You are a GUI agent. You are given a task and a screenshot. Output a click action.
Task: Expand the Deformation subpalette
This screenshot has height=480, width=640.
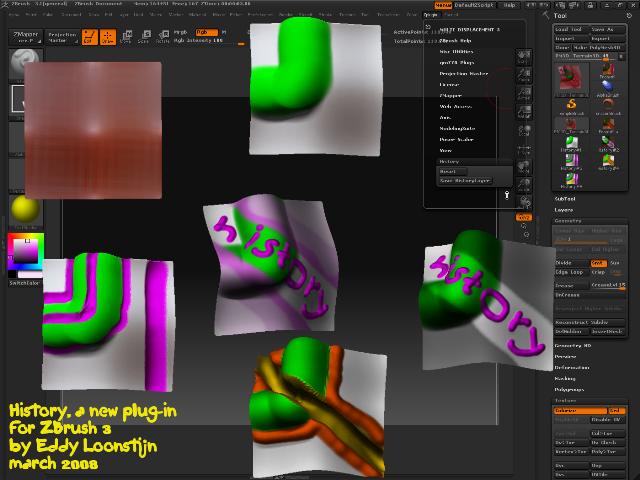(x=571, y=368)
